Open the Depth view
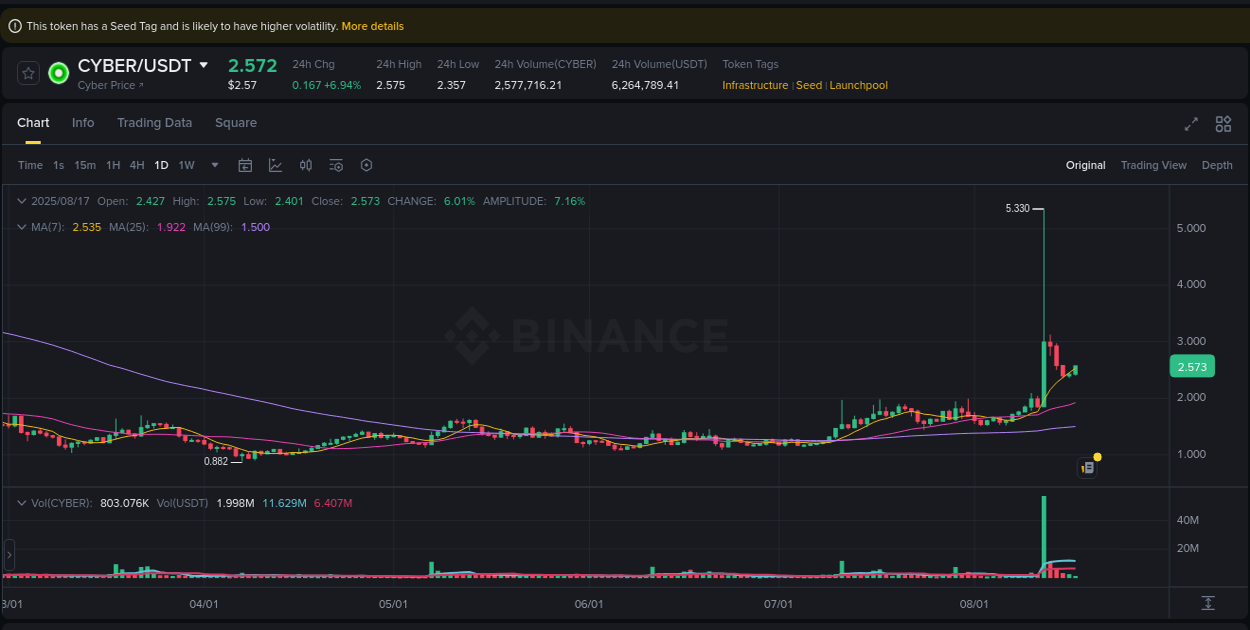 point(1217,165)
